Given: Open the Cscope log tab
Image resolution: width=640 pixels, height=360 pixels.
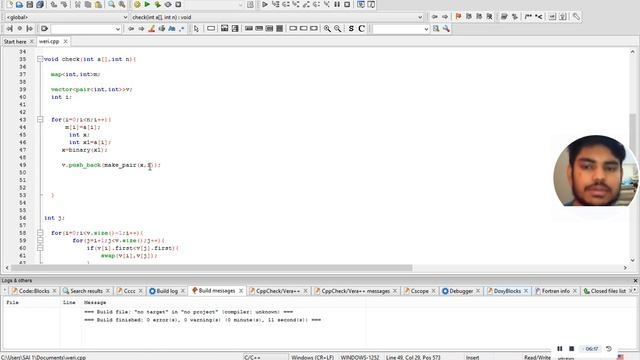Looking at the screenshot, I should click(x=419, y=291).
